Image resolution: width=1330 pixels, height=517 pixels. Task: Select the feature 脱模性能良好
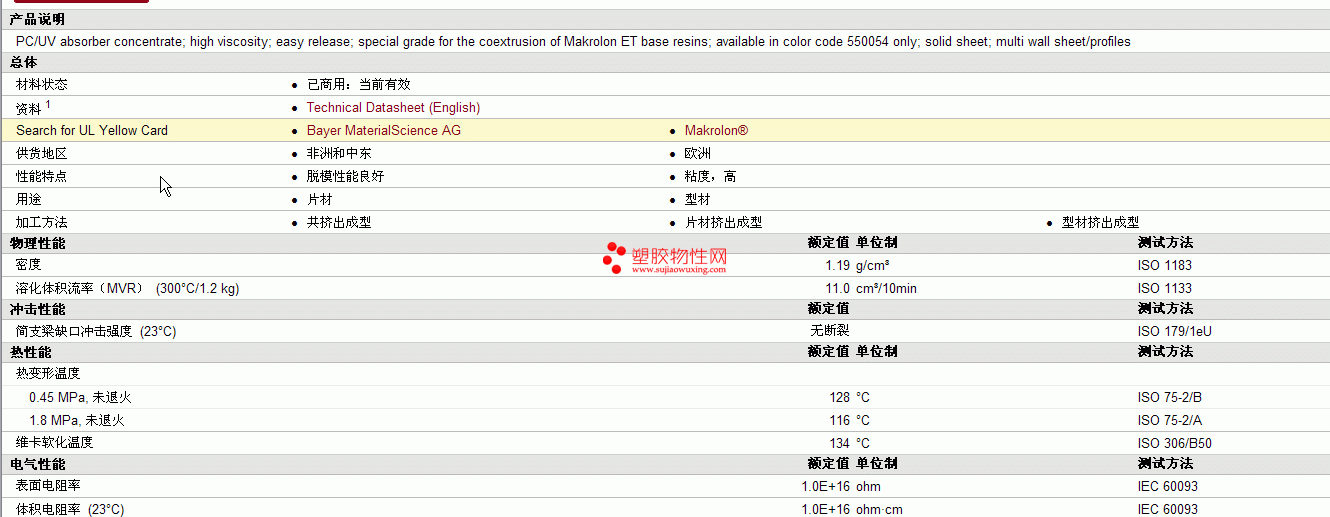pyautogui.click(x=345, y=176)
